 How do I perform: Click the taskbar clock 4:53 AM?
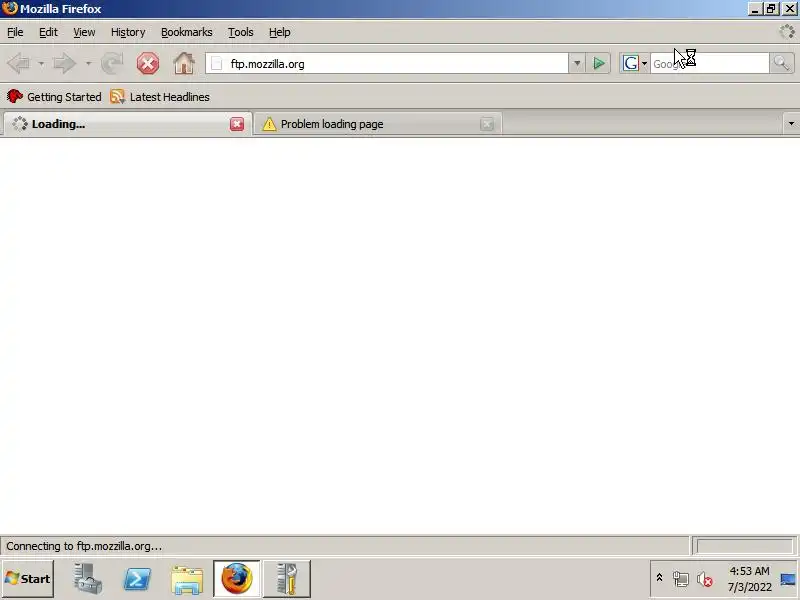pos(749,571)
